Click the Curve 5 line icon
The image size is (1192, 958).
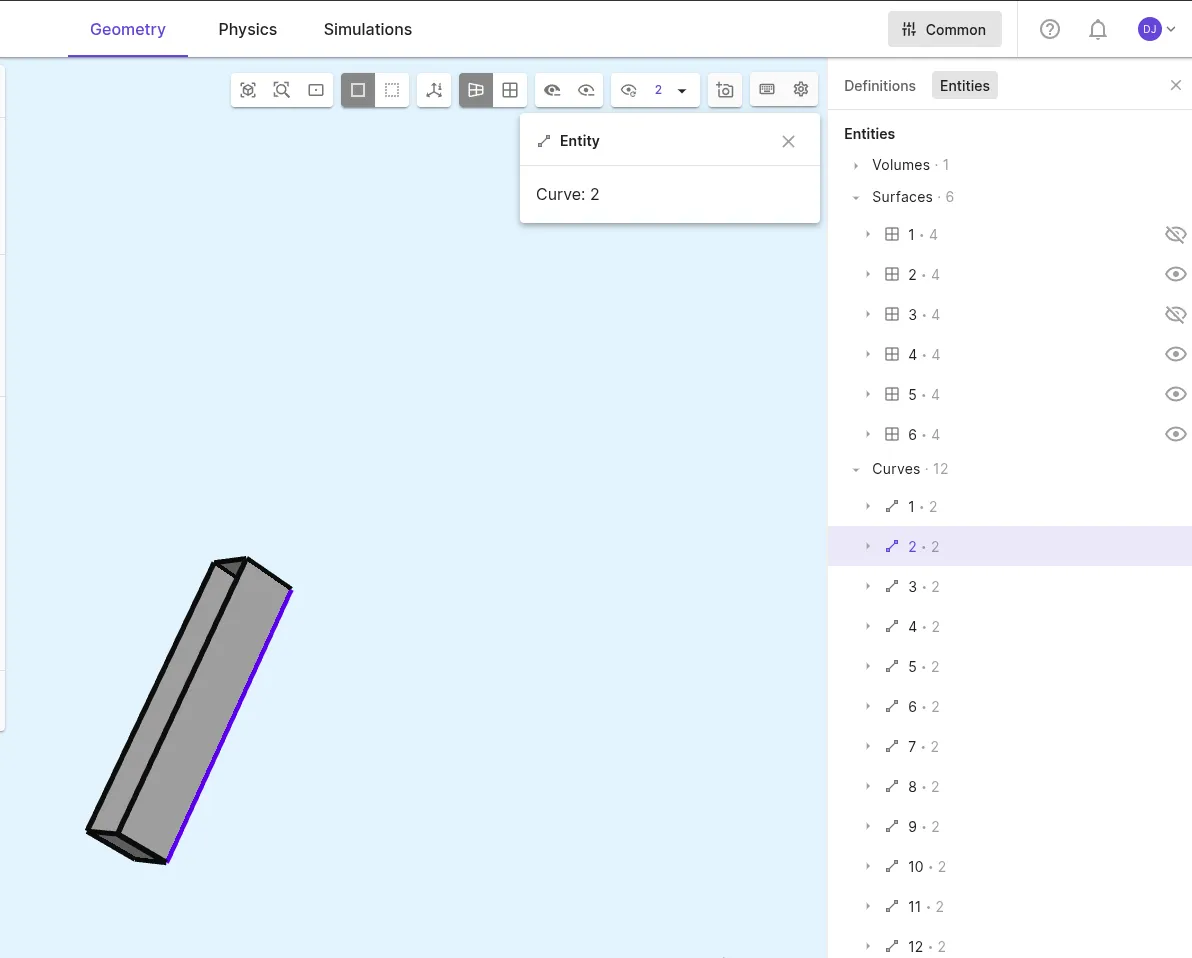[892, 666]
